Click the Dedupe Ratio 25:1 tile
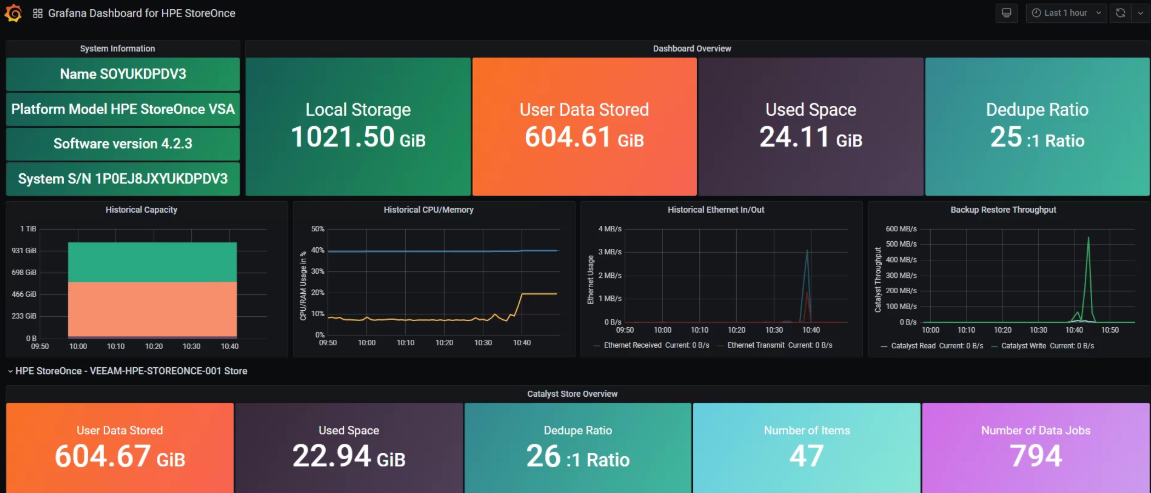The height and width of the screenshot is (493, 1151). tap(1037, 126)
